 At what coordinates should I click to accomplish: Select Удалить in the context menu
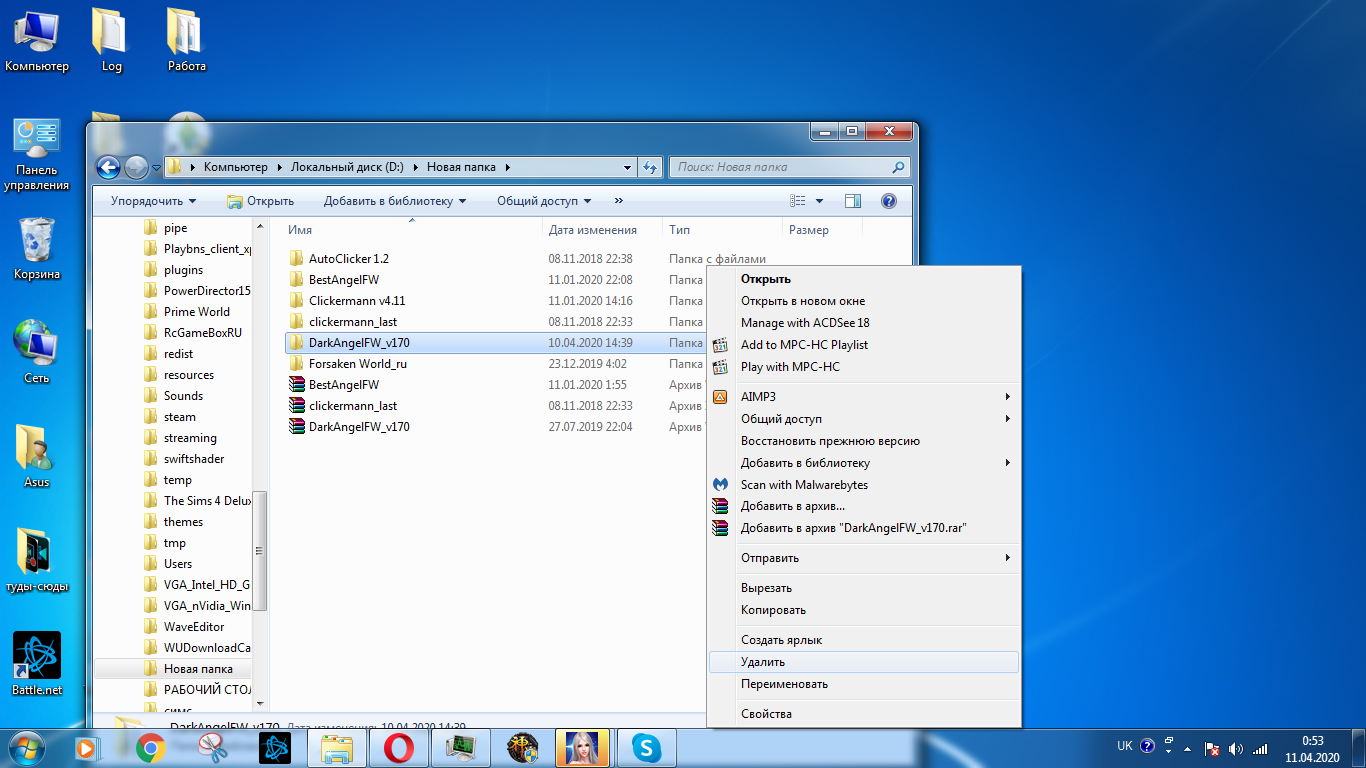pos(763,662)
